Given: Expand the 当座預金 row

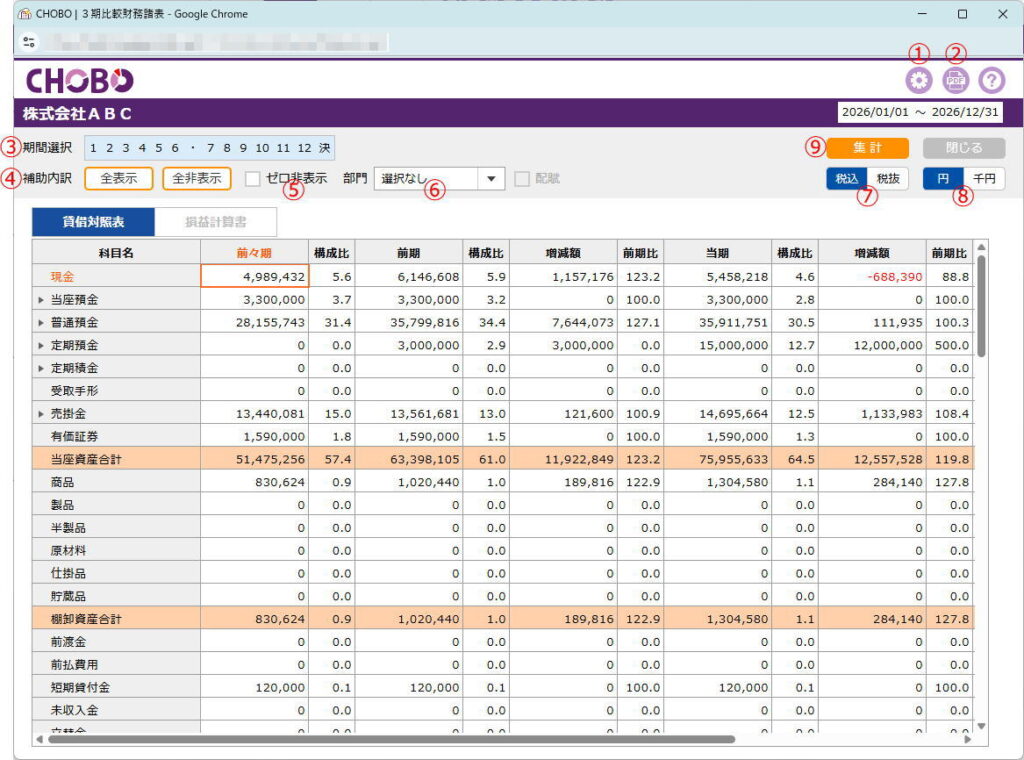Looking at the screenshot, I should point(41,299).
